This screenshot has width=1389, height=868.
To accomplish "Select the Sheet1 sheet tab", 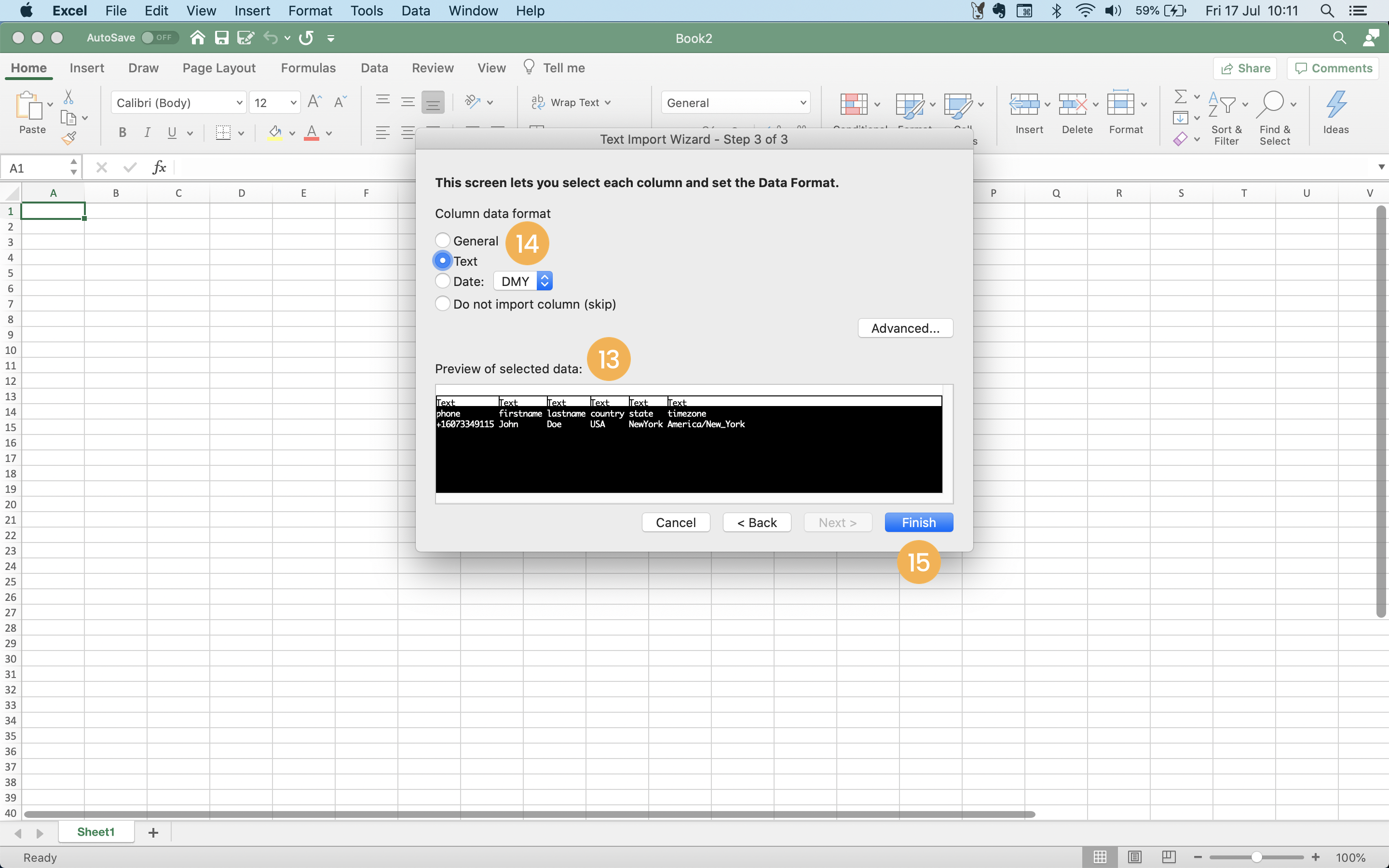I will click(96, 832).
